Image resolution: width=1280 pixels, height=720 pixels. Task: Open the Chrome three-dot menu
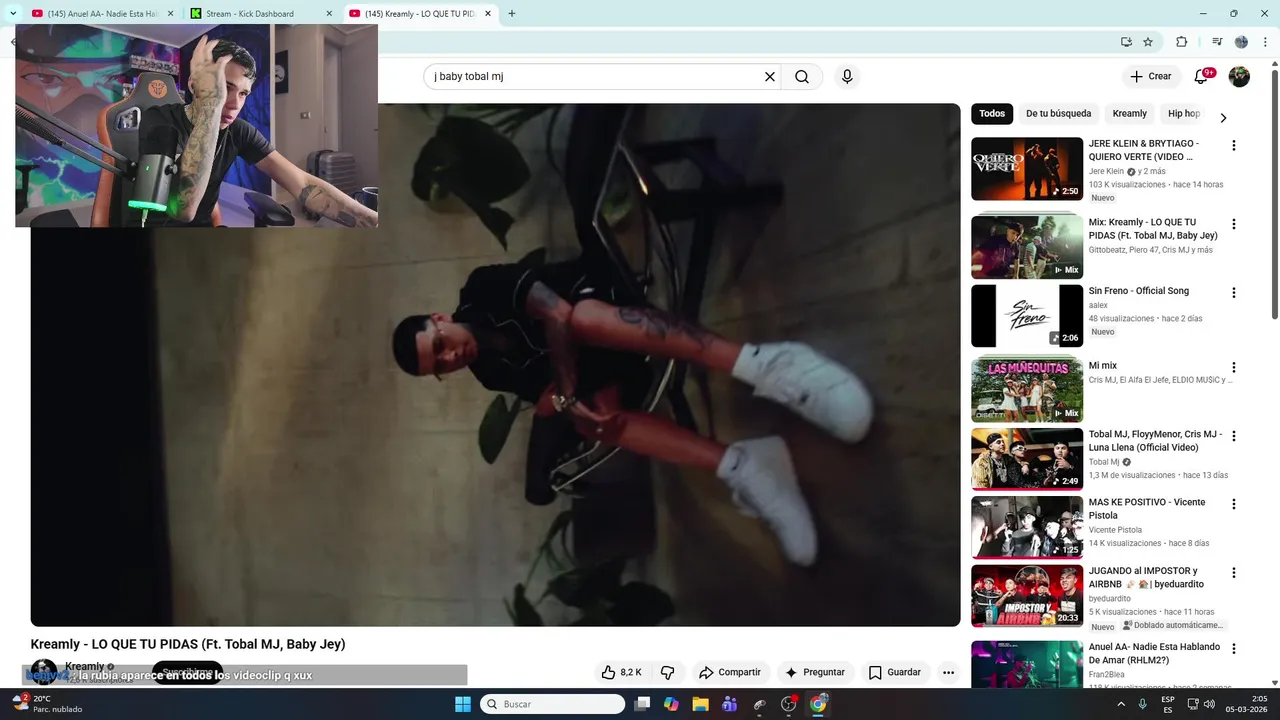1264,42
